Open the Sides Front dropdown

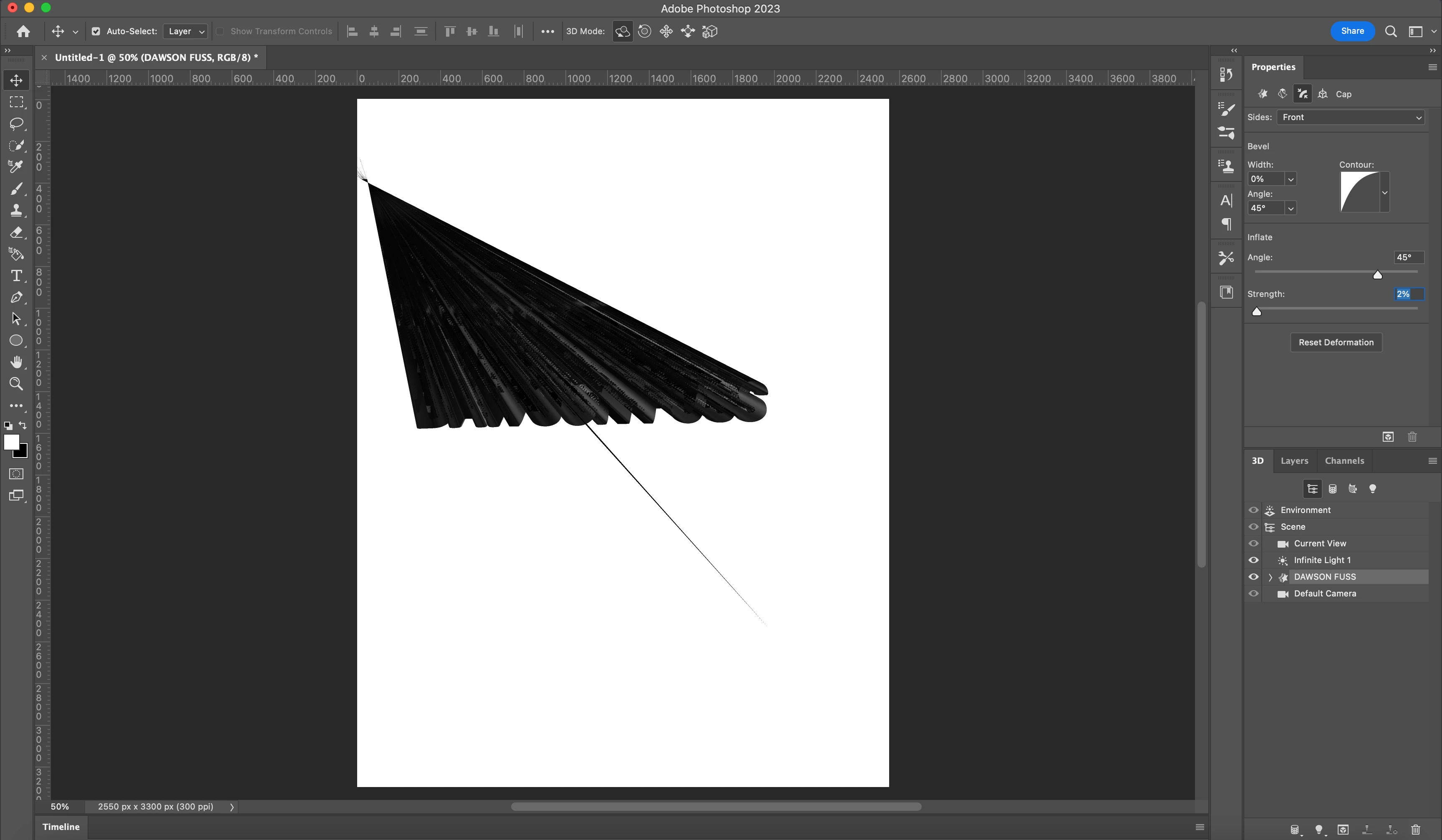point(1351,117)
